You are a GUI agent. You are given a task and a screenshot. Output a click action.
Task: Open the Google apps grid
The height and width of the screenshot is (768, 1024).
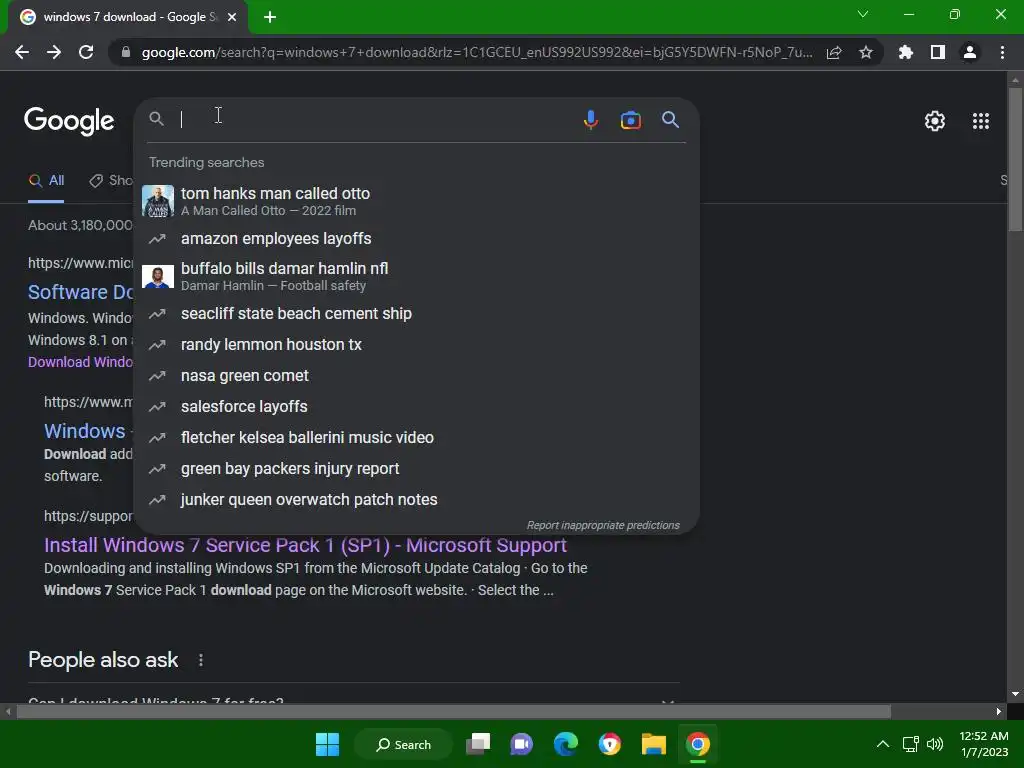click(981, 121)
